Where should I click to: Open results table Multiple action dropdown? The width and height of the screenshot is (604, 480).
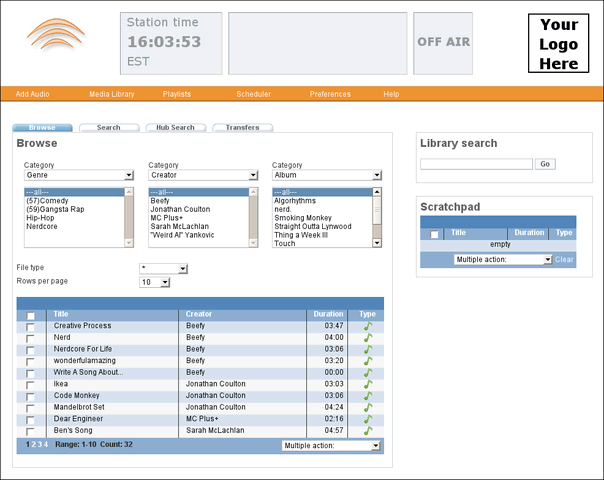(x=331, y=446)
